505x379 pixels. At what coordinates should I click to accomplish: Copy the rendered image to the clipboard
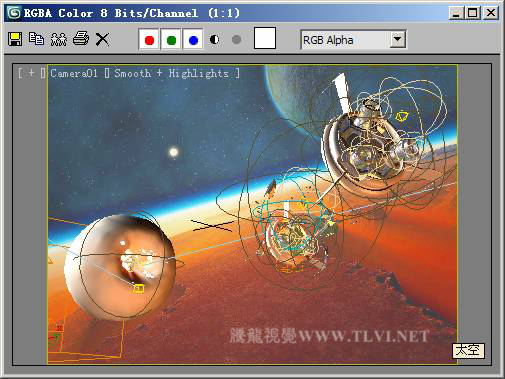pyautogui.click(x=36, y=39)
